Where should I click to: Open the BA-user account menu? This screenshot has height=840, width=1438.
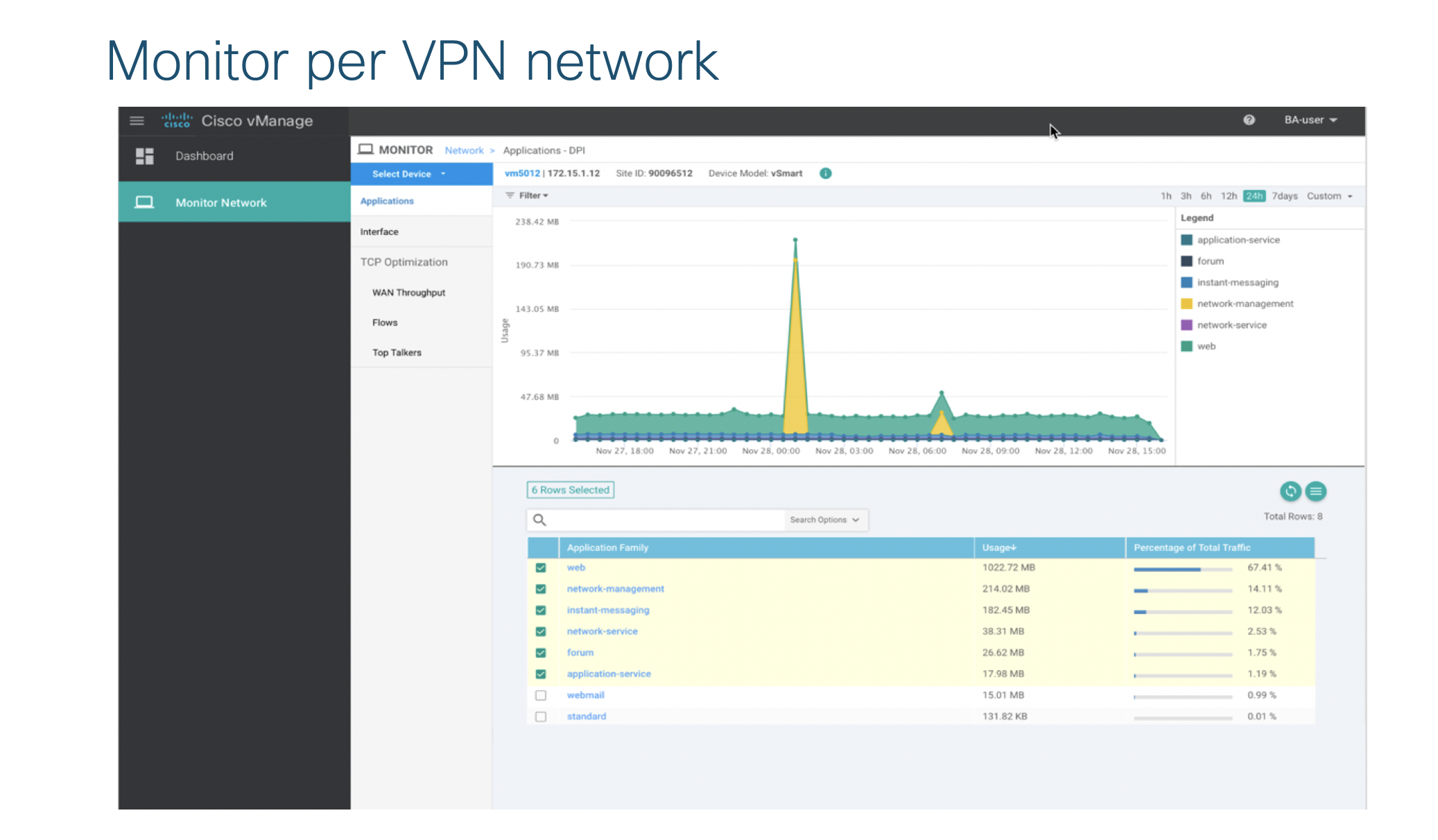(1310, 120)
